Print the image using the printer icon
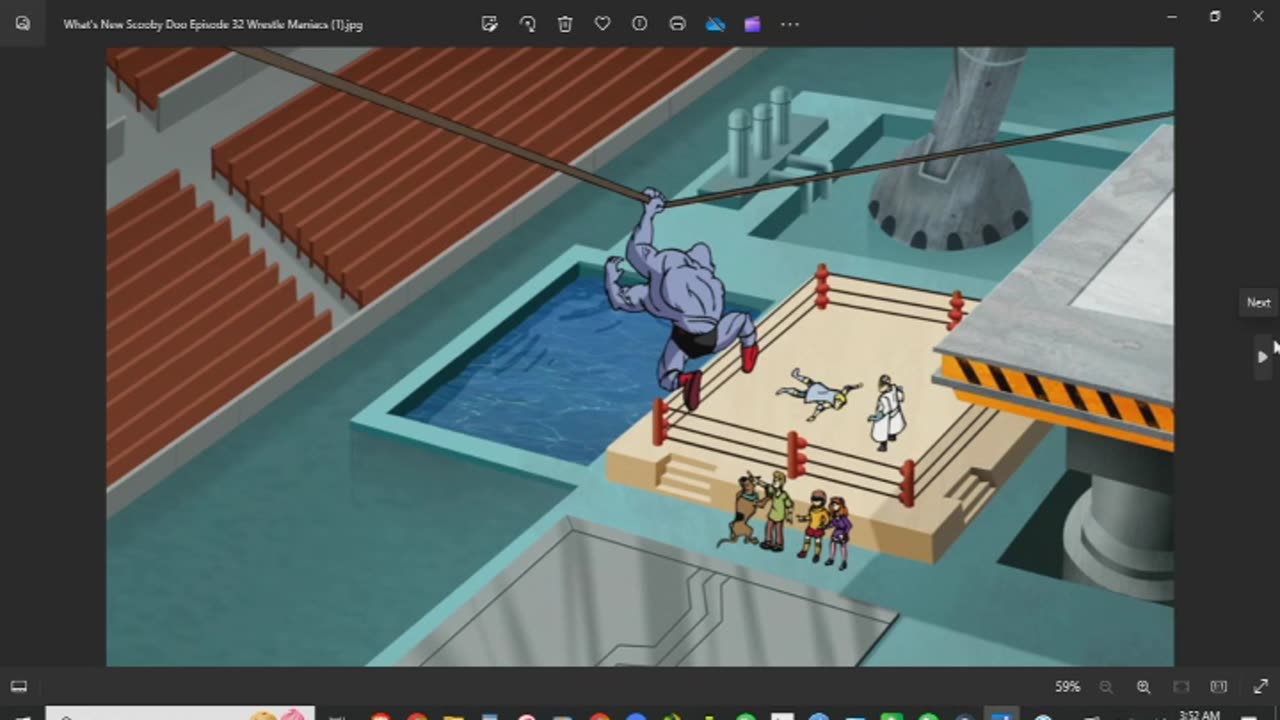 pos(677,24)
